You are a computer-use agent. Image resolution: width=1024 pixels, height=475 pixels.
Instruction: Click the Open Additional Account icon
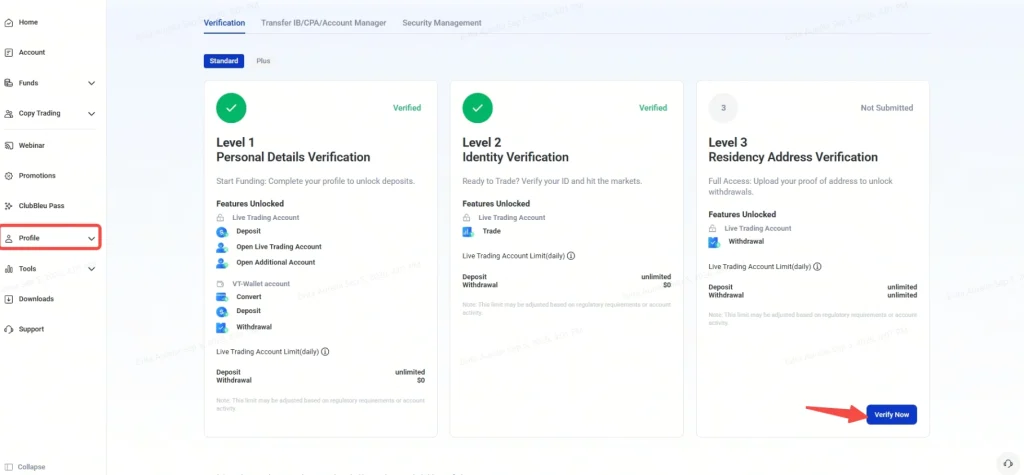coord(222,263)
